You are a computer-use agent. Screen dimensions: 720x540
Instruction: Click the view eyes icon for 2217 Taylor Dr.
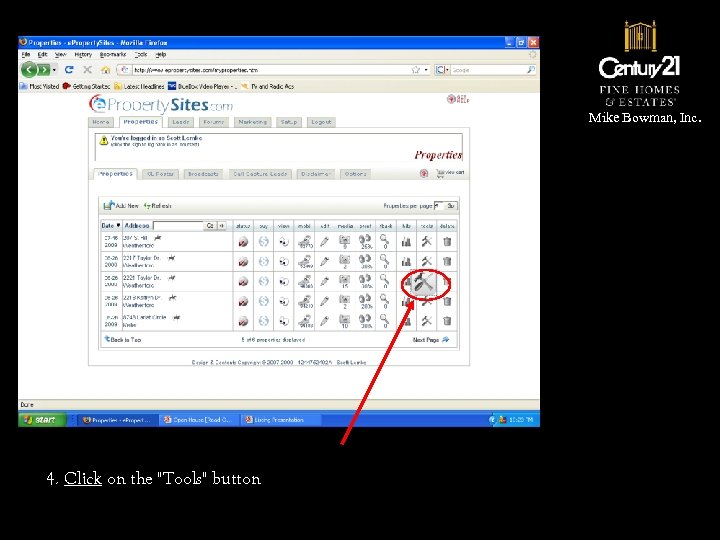(284, 261)
